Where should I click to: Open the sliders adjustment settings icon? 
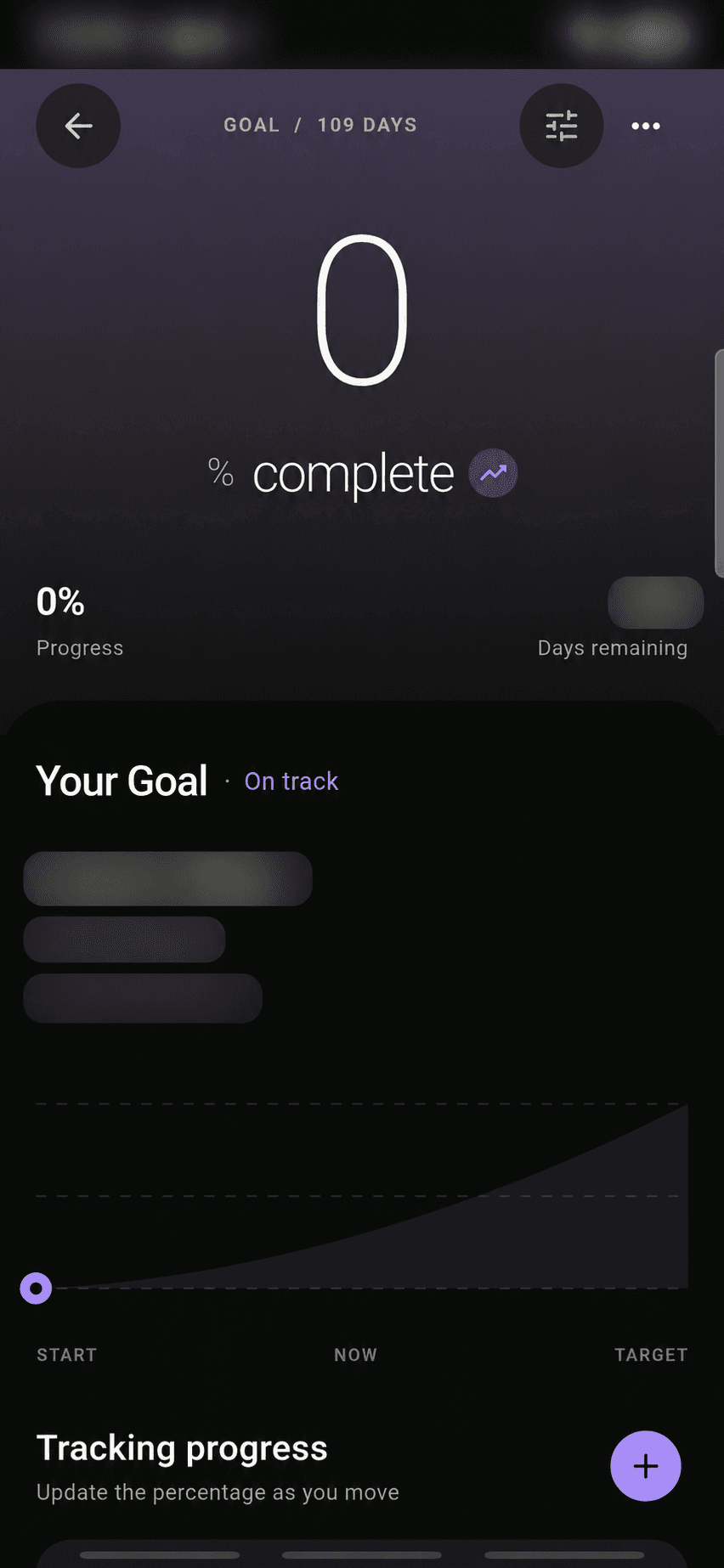562,126
